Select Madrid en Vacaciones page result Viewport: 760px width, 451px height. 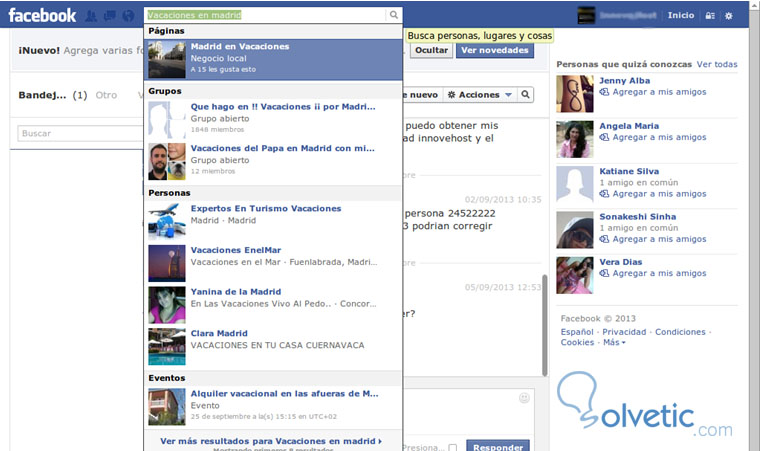pos(273,60)
